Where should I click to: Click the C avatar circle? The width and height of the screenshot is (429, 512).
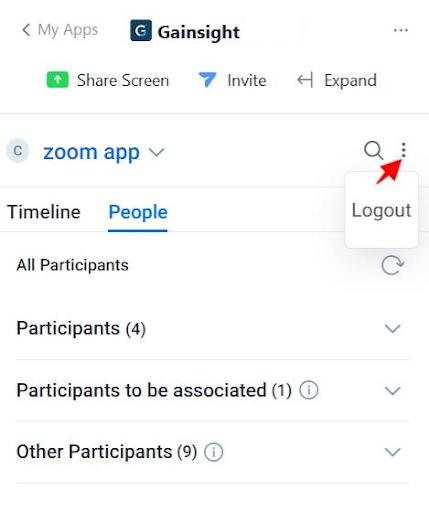tap(18, 151)
